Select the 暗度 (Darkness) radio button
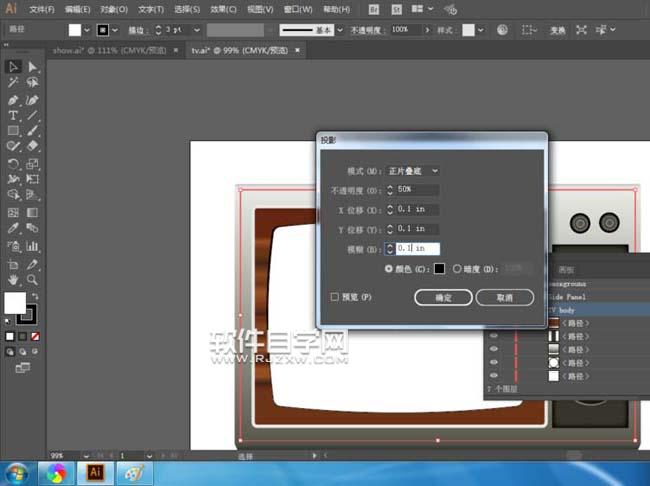The image size is (650, 486). (457, 268)
